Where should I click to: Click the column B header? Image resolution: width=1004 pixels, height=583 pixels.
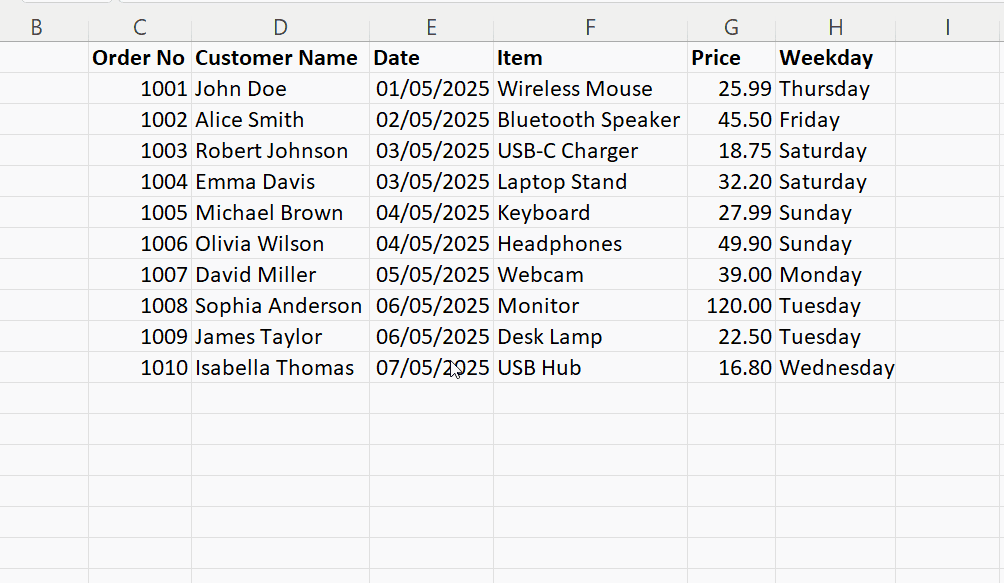[x=37, y=28]
